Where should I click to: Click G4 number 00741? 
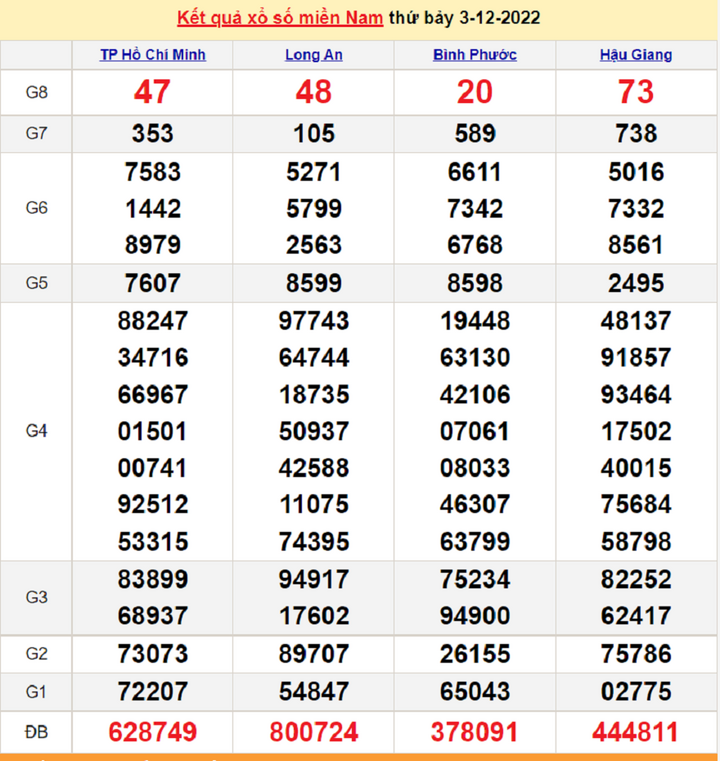(x=152, y=468)
